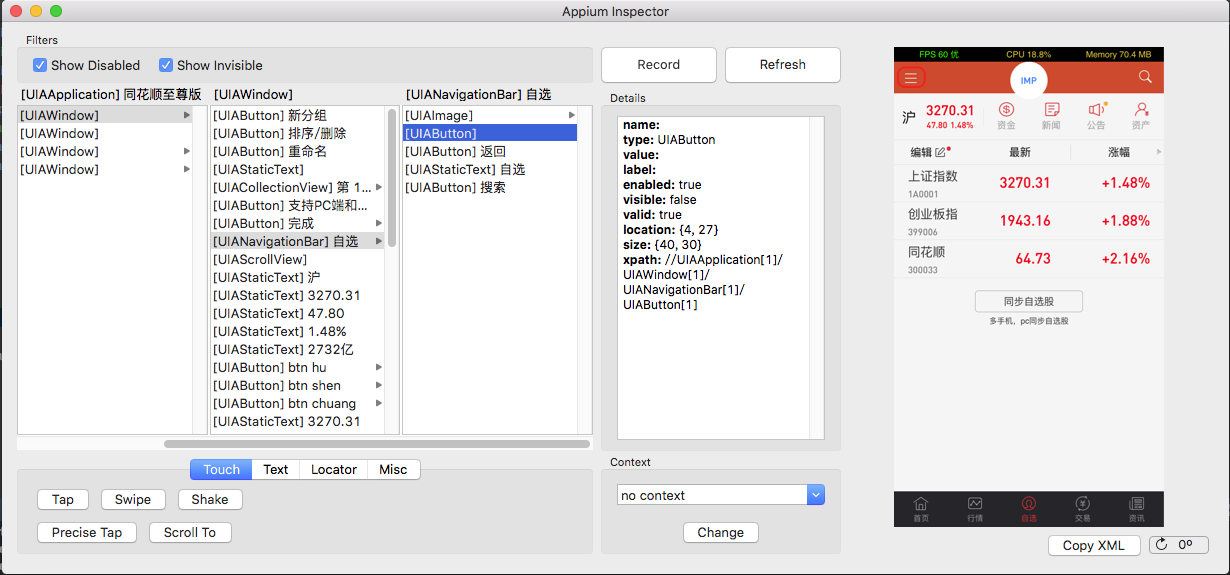The width and height of the screenshot is (1230, 575).
Task: Select the UIAStaticText 沪 row
Action: point(298,277)
